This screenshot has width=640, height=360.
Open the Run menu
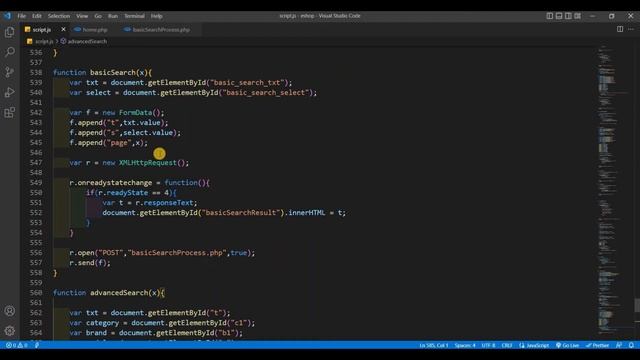[x=113, y=16]
